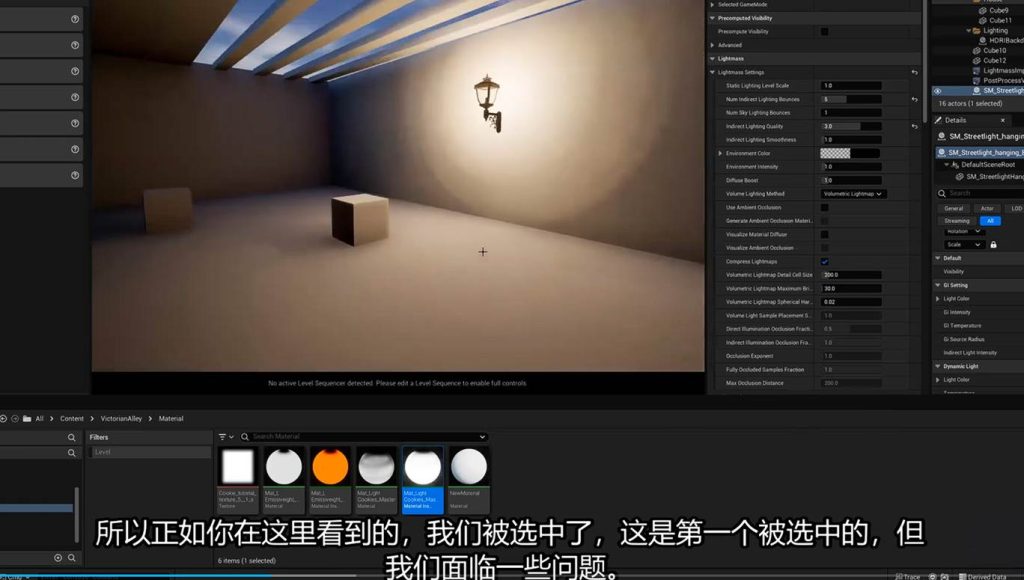Toggle visibility eye of SM_Streetlight actor
Viewport: 1024px width, 580px height.
point(938,90)
